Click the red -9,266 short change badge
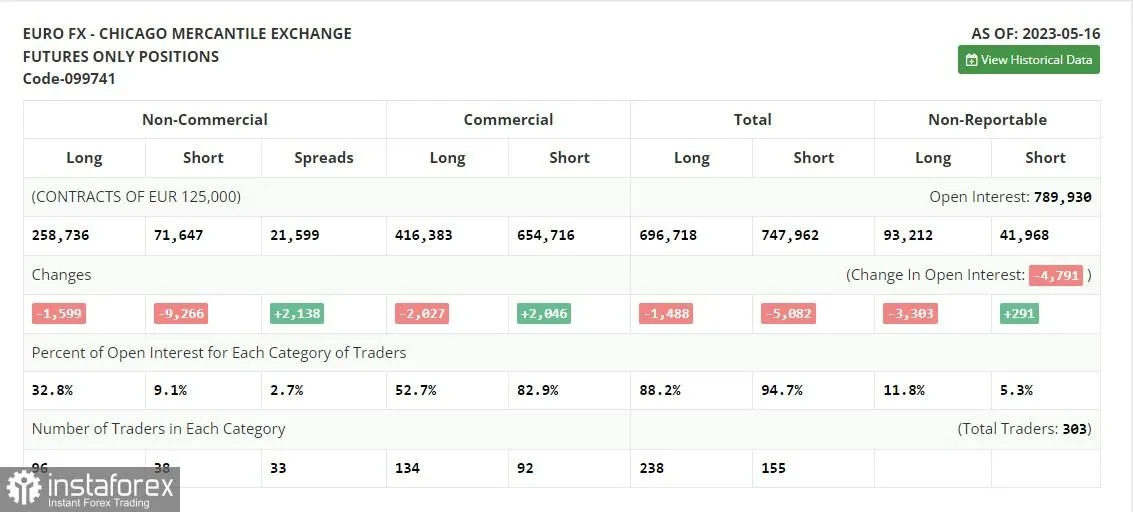This screenshot has width=1133, height=512. click(x=181, y=313)
